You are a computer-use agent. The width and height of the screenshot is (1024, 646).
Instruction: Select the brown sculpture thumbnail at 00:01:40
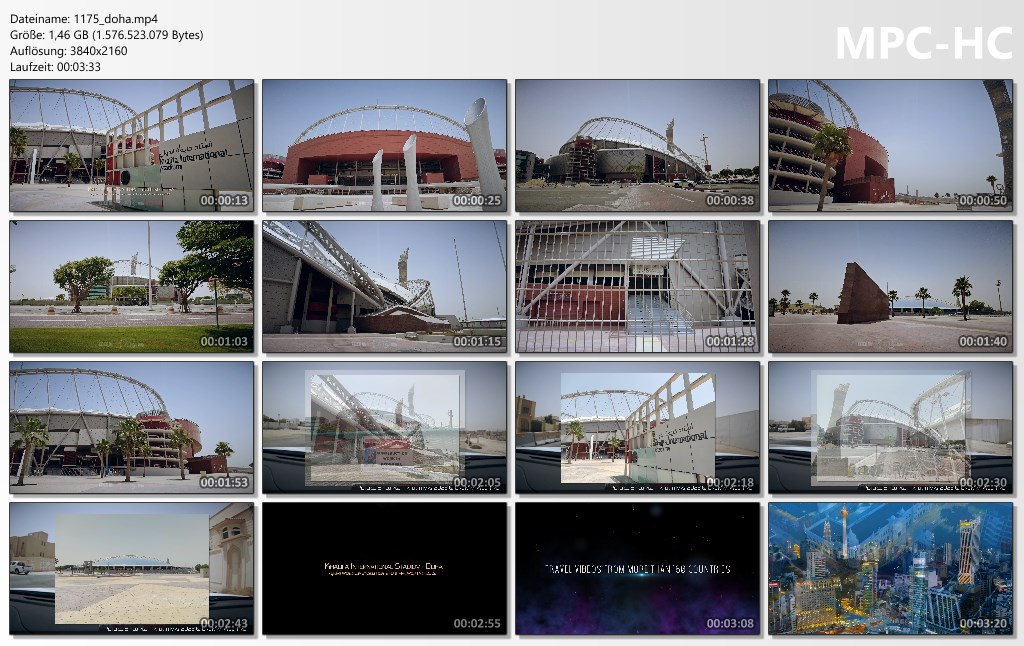point(890,287)
